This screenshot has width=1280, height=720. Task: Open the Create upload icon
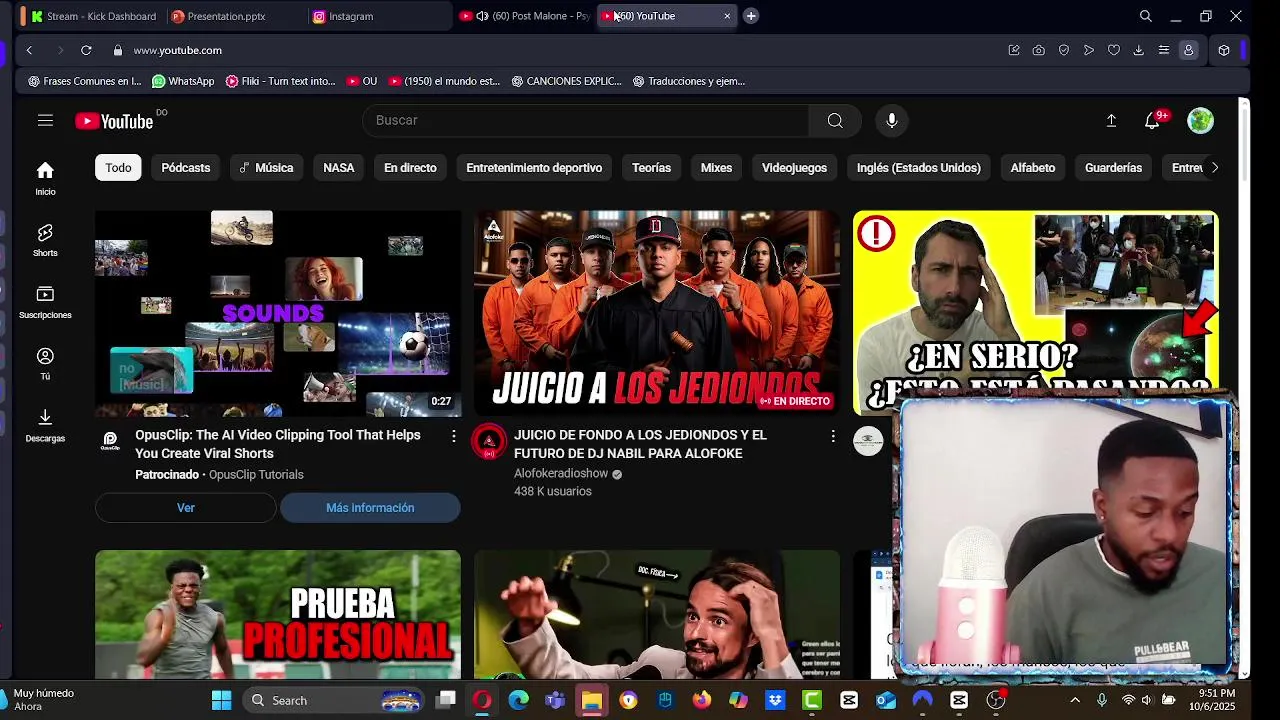pyautogui.click(x=1111, y=120)
